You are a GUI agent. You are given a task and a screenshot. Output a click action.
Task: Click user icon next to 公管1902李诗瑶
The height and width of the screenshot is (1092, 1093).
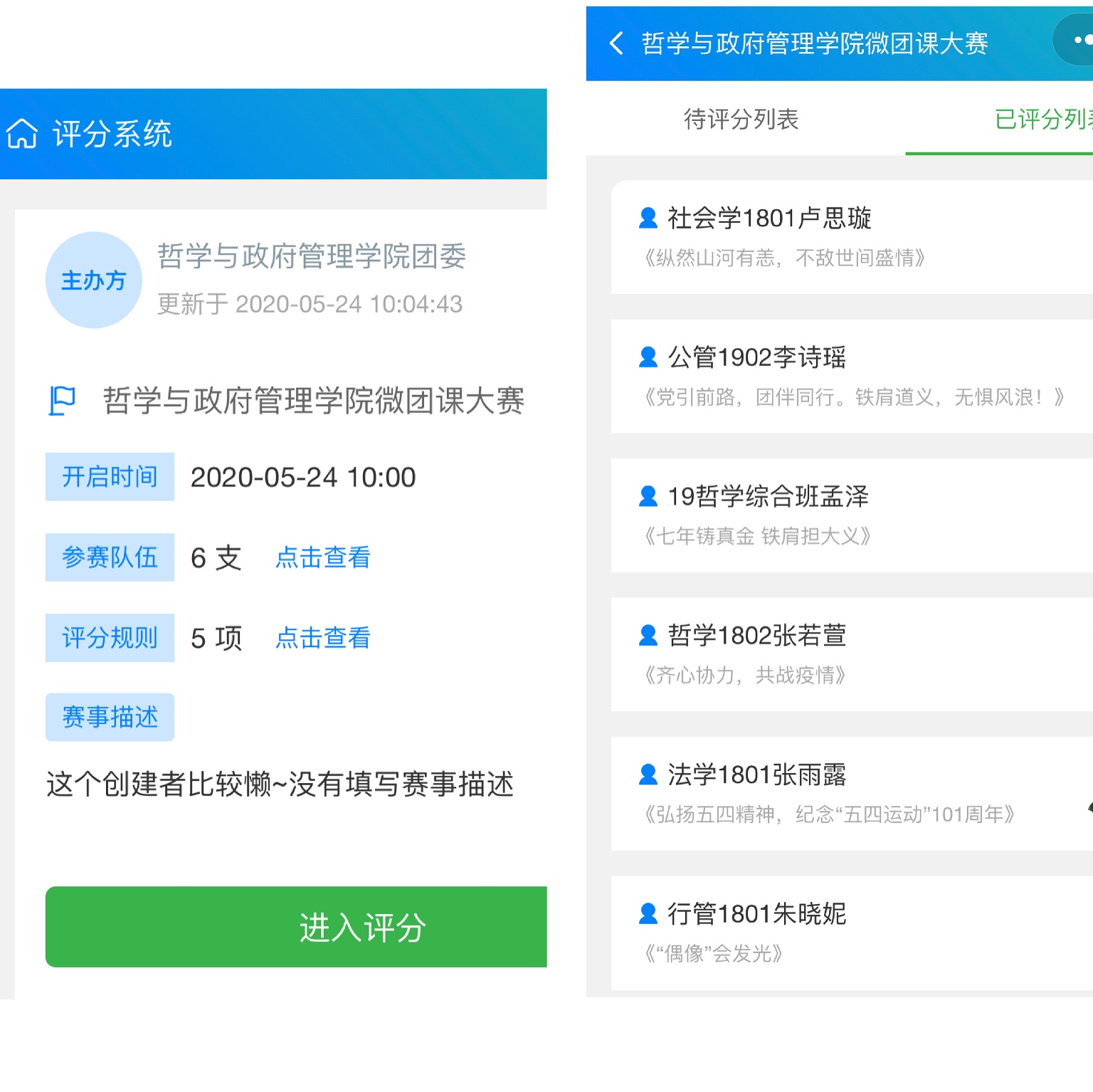(648, 357)
